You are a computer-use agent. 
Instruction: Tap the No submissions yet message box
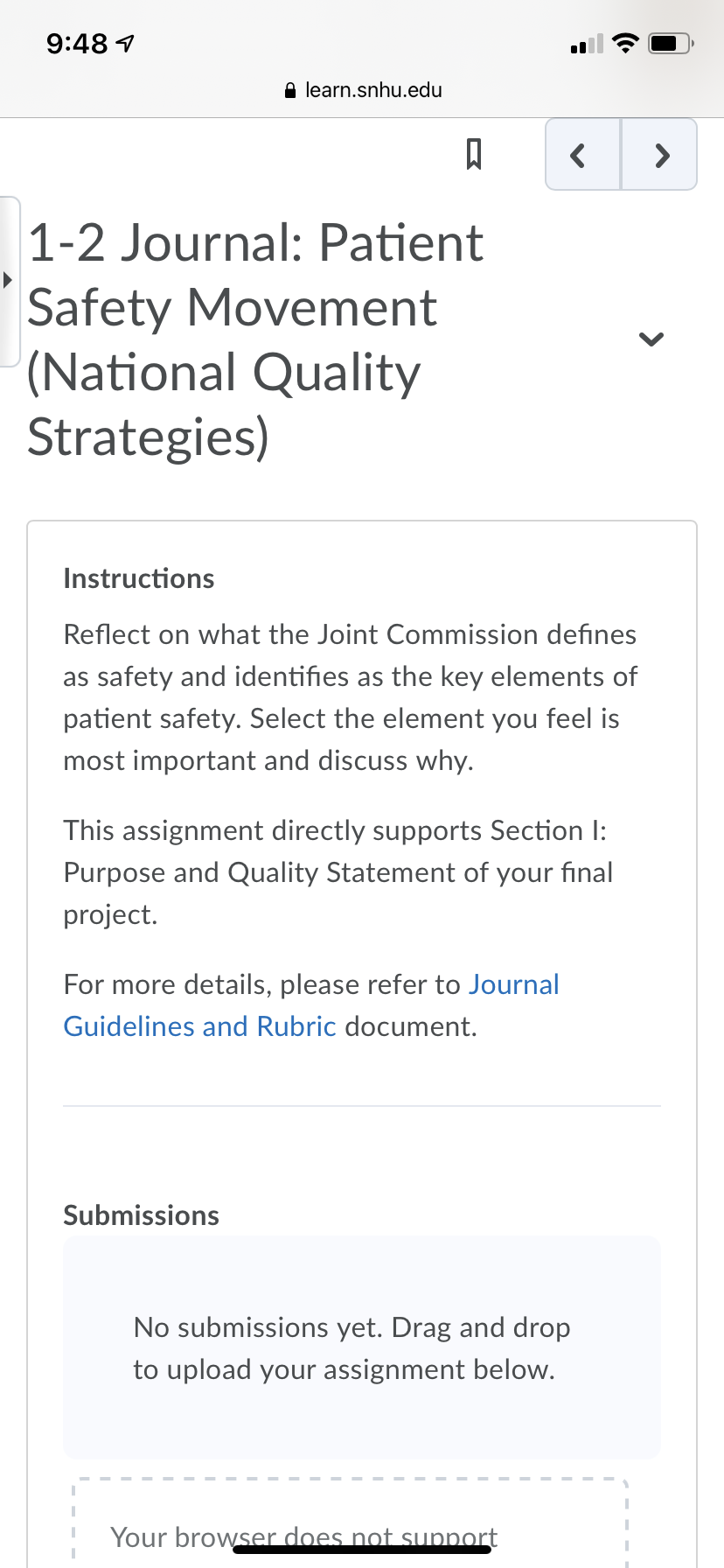tap(362, 1347)
